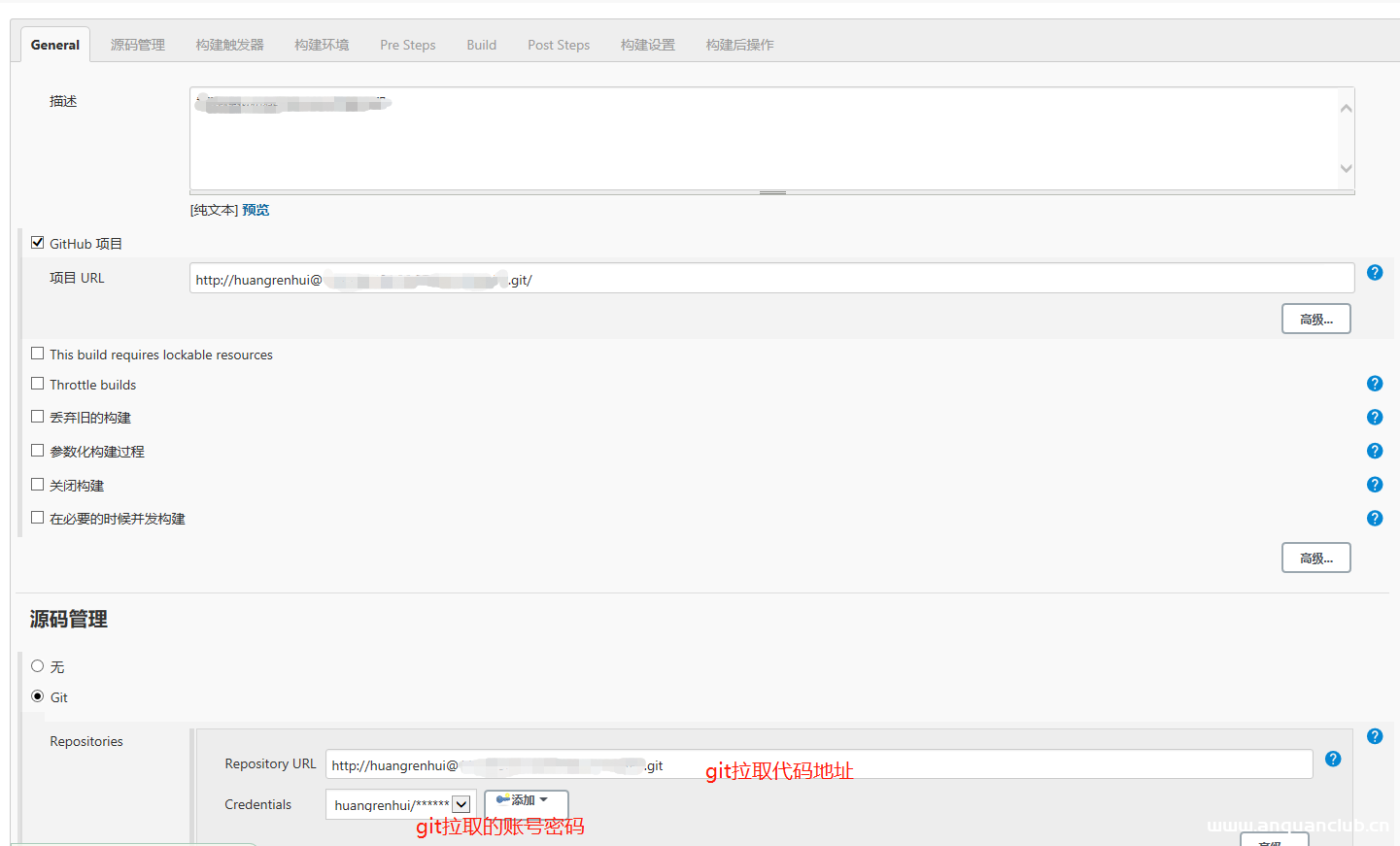The height and width of the screenshot is (846, 1400).
Task: Open the Credentials dropdown huangrenhui/******
Action: [401, 804]
